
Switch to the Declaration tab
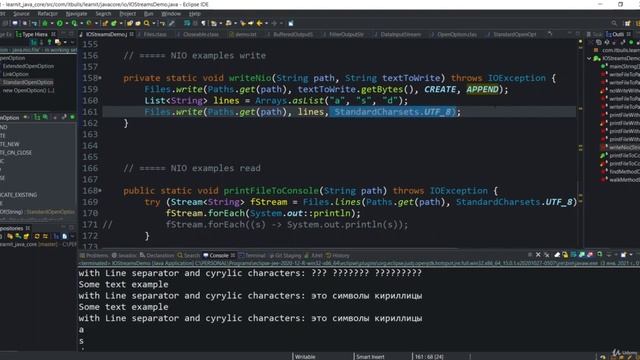pos(157,256)
